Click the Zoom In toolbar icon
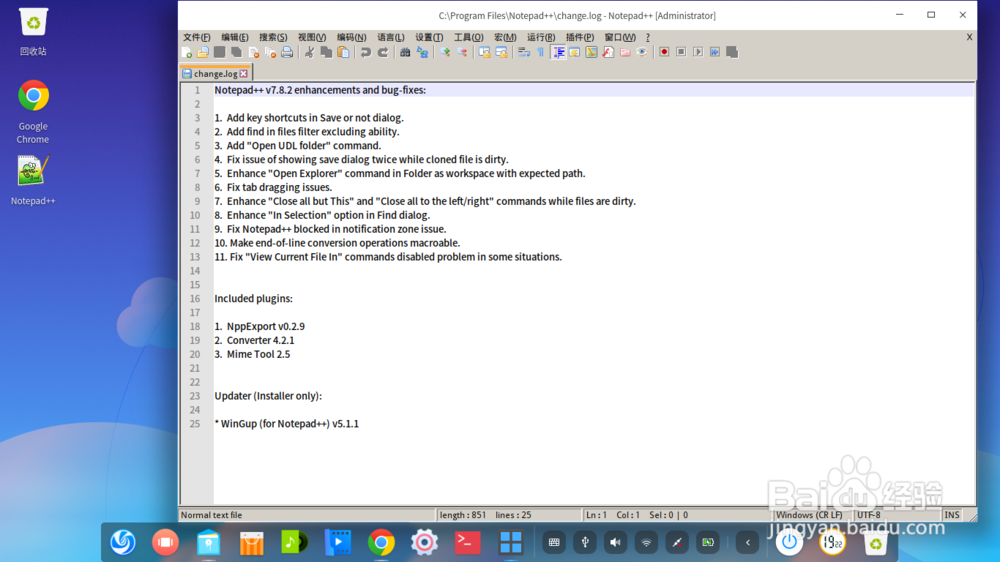 [445, 52]
